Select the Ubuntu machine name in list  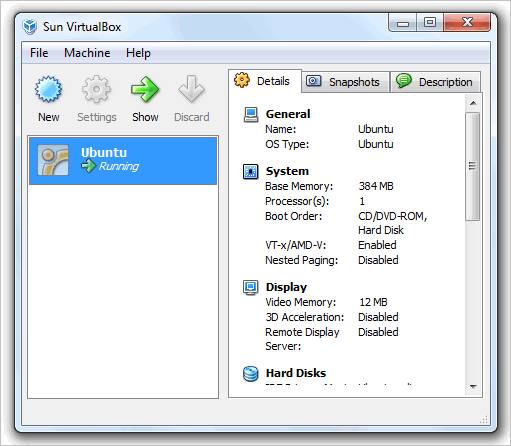point(104,152)
